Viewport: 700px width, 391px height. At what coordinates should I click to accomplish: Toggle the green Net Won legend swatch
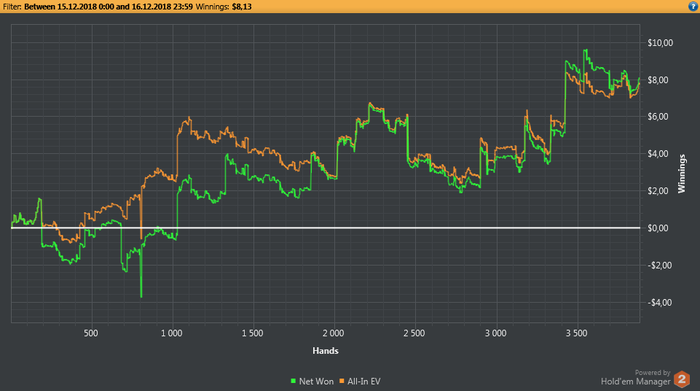[x=293, y=381]
